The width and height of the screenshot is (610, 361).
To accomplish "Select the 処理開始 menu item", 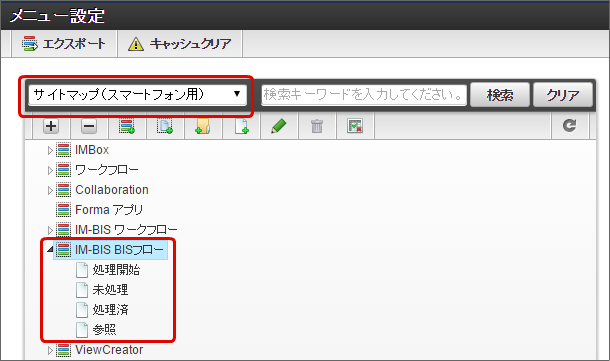I will [x=116, y=270].
